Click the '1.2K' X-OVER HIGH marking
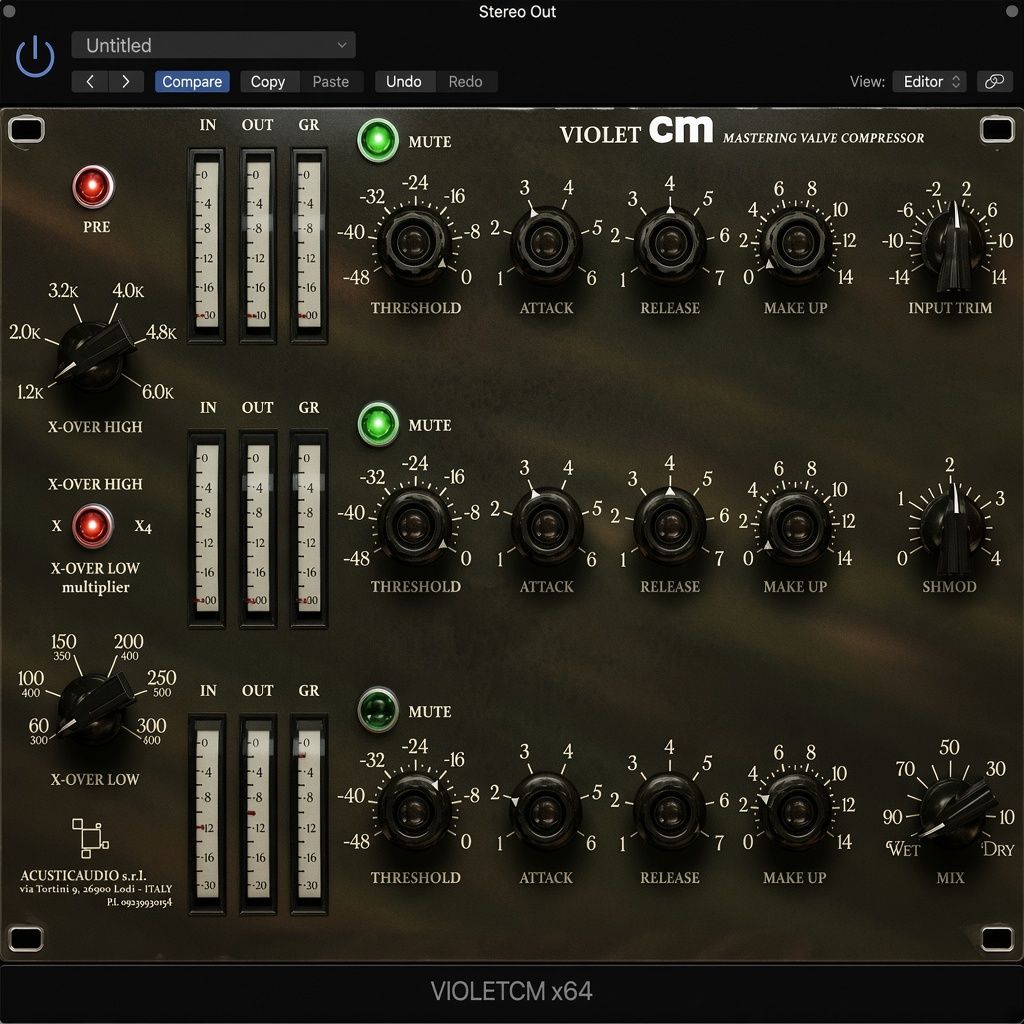The height and width of the screenshot is (1024, 1024). coord(30,392)
